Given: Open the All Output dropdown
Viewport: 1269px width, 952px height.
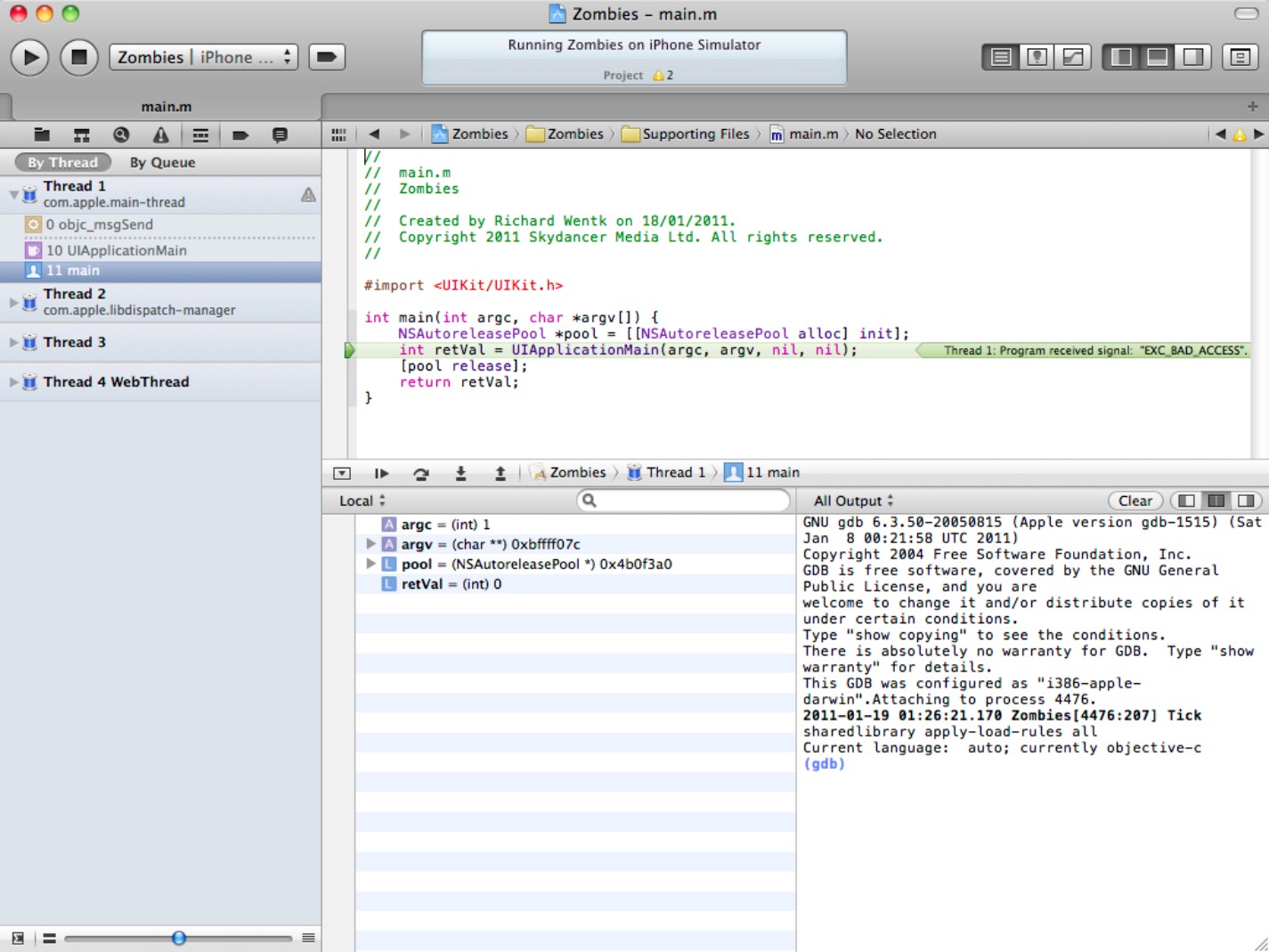Looking at the screenshot, I should click(853, 500).
